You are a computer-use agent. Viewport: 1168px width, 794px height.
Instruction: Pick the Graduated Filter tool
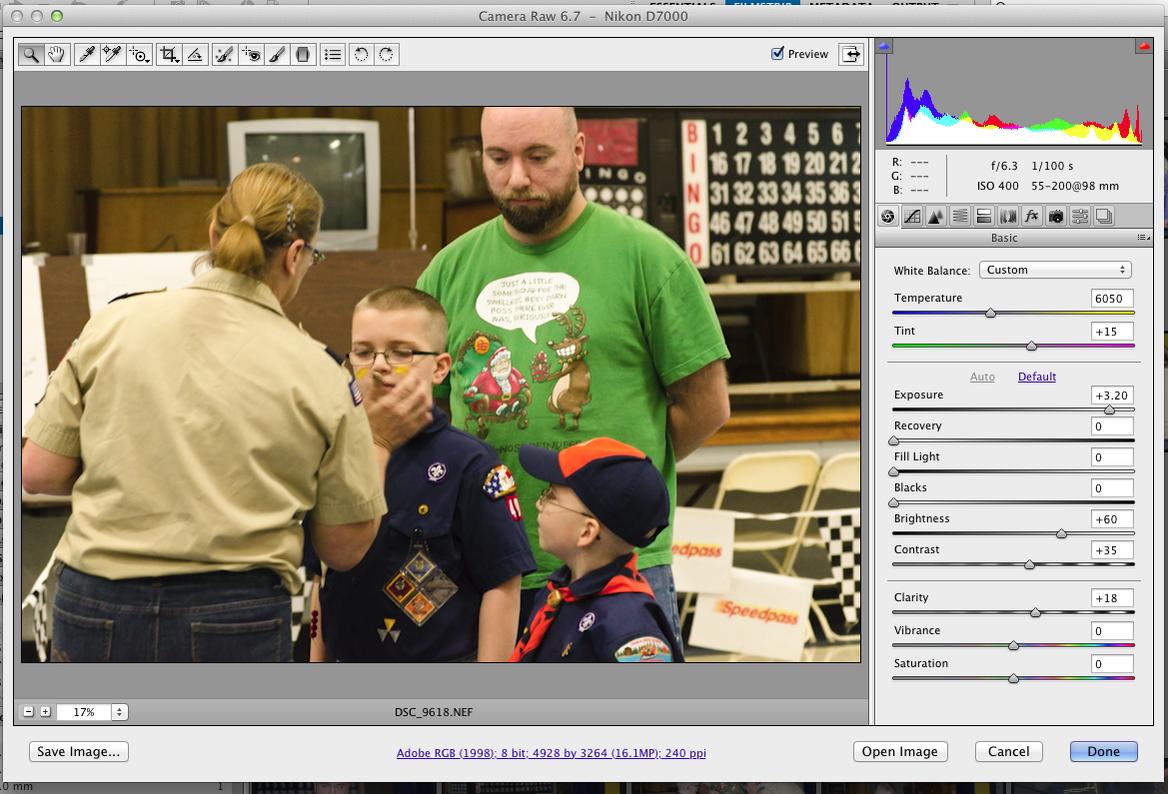coord(303,55)
